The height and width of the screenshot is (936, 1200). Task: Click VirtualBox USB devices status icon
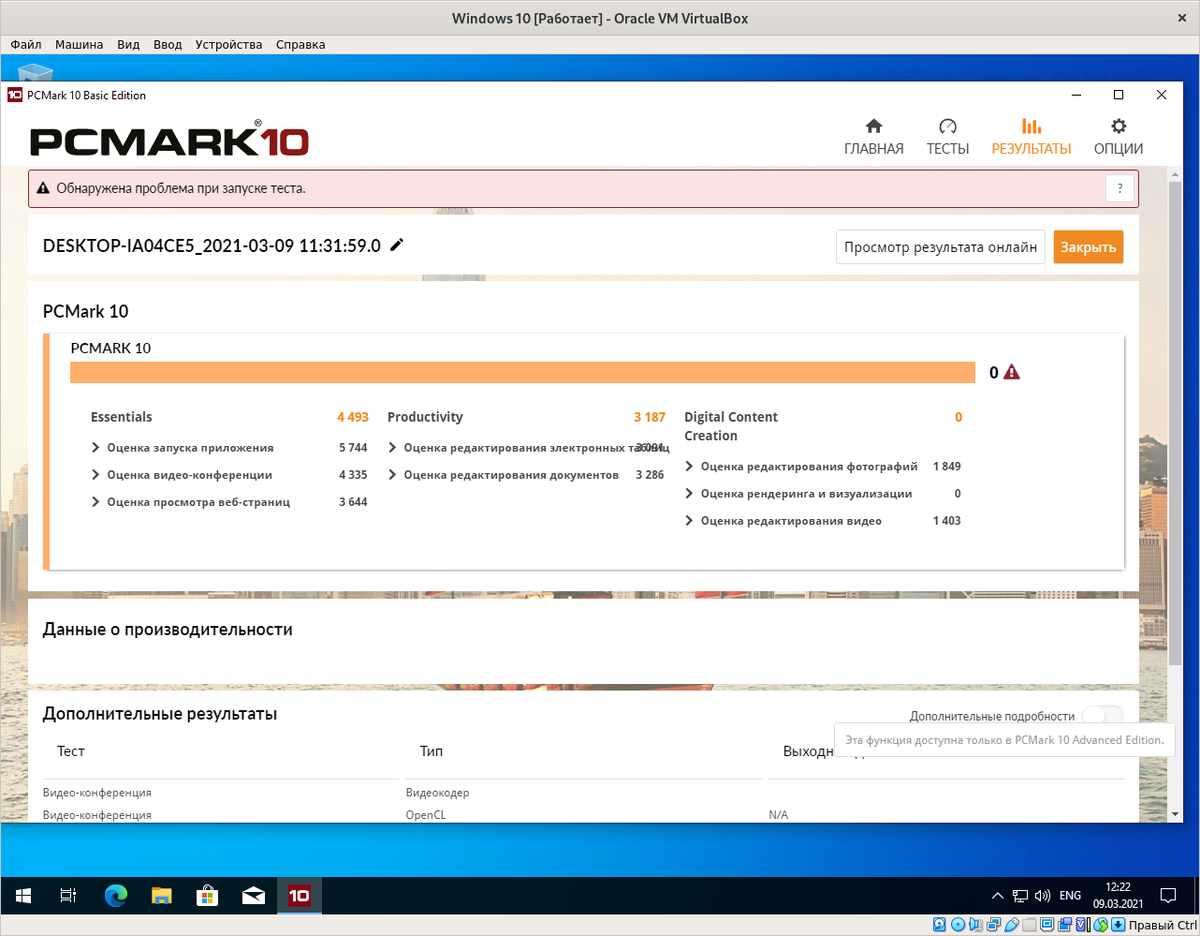(x=1011, y=925)
